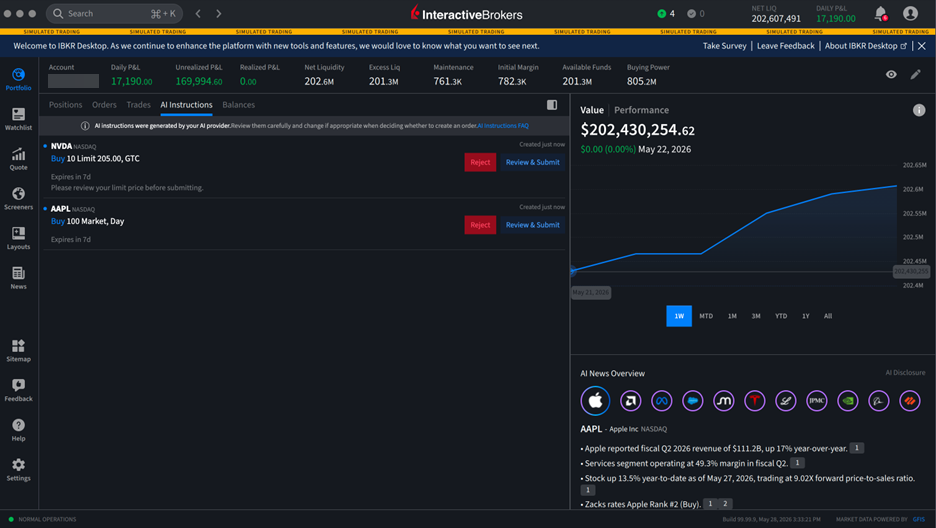Click the Take Survey link
Screen dimensions: 936x528
coord(724,46)
